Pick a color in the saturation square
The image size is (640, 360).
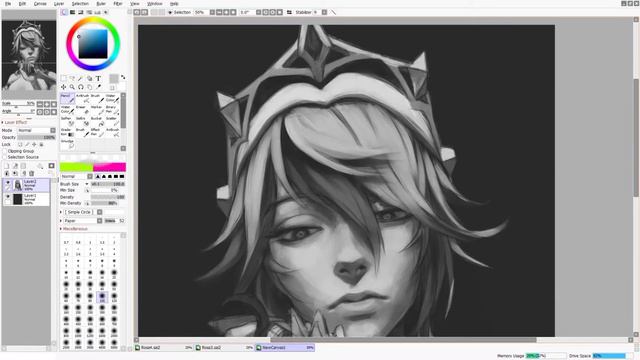pyautogui.click(x=93, y=44)
